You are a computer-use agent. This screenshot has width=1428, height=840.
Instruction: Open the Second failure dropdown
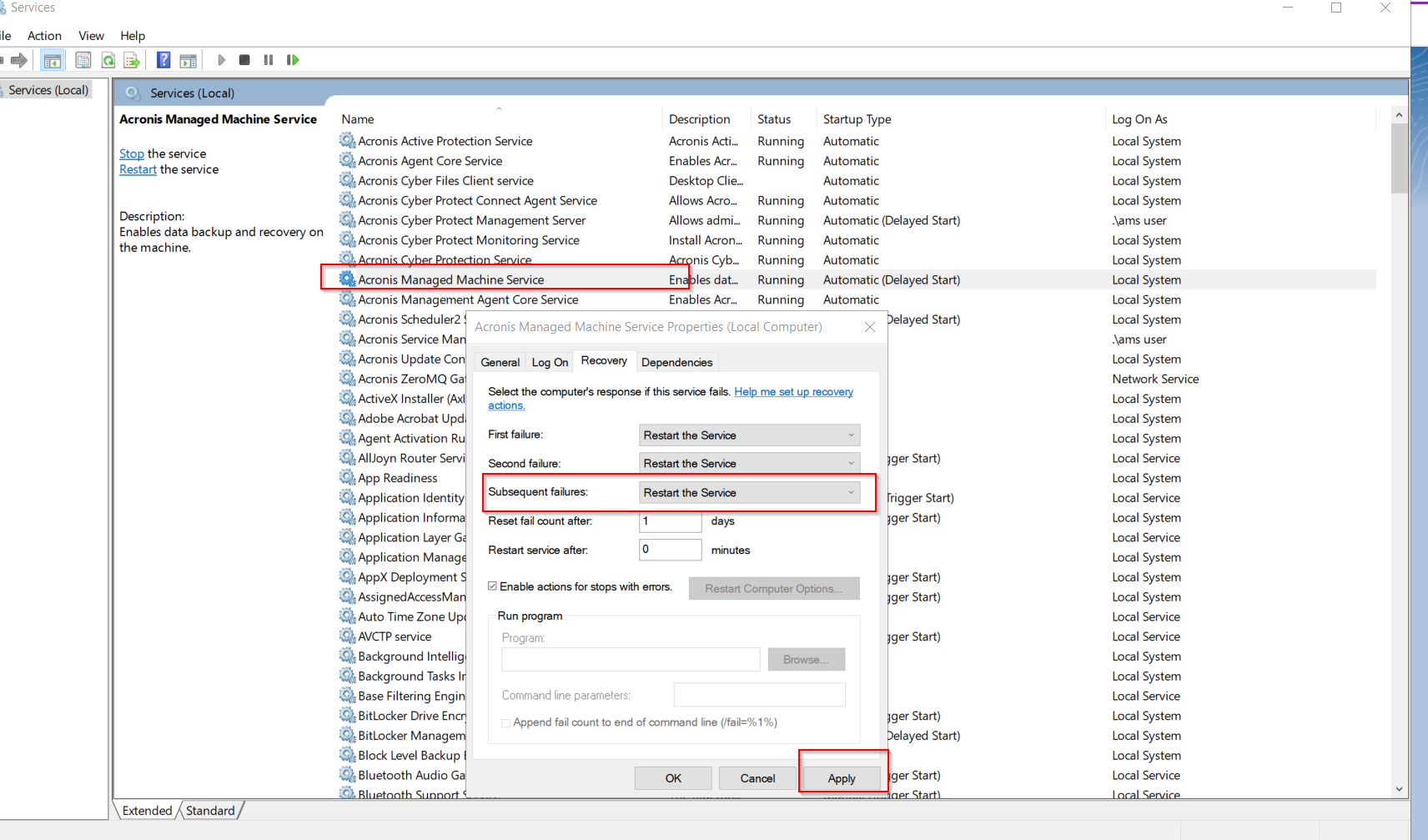coord(849,462)
